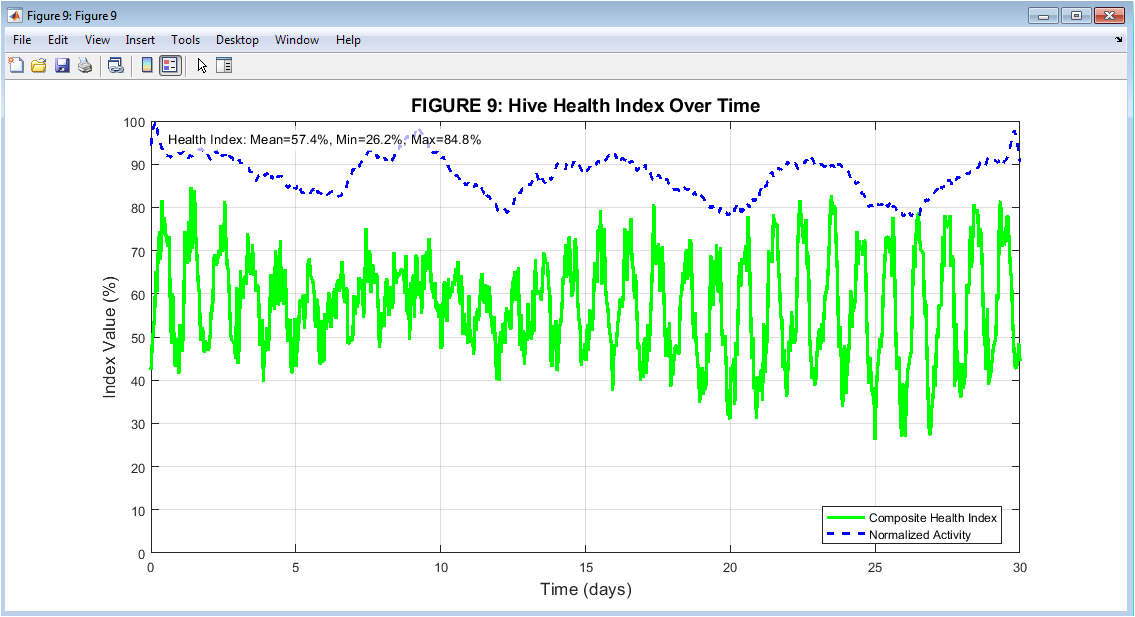Open the Edit menu
This screenshot has width=1135, height=617.
(x=58, y=40)
